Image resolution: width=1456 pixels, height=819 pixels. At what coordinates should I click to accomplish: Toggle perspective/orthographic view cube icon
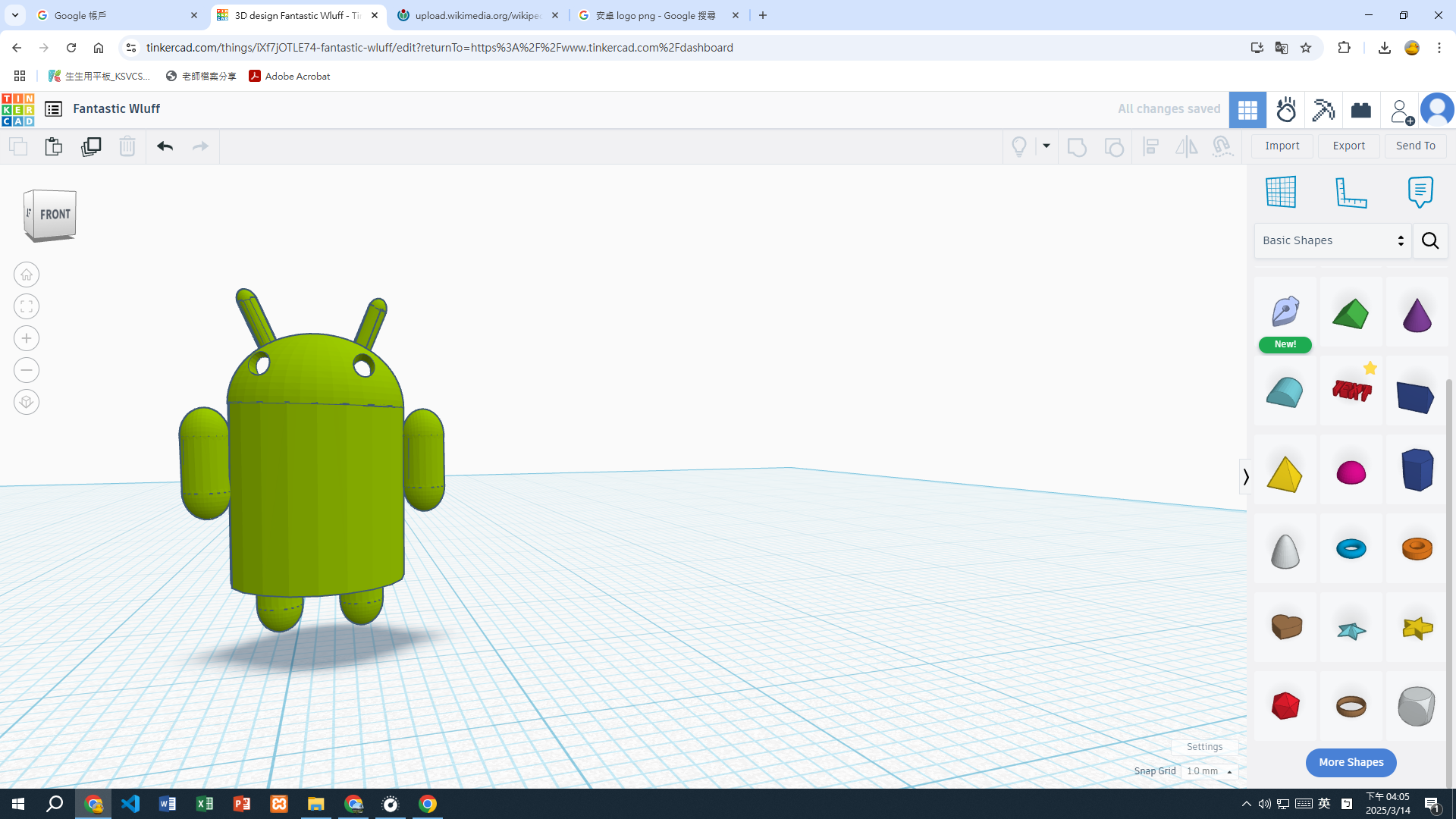27,402
